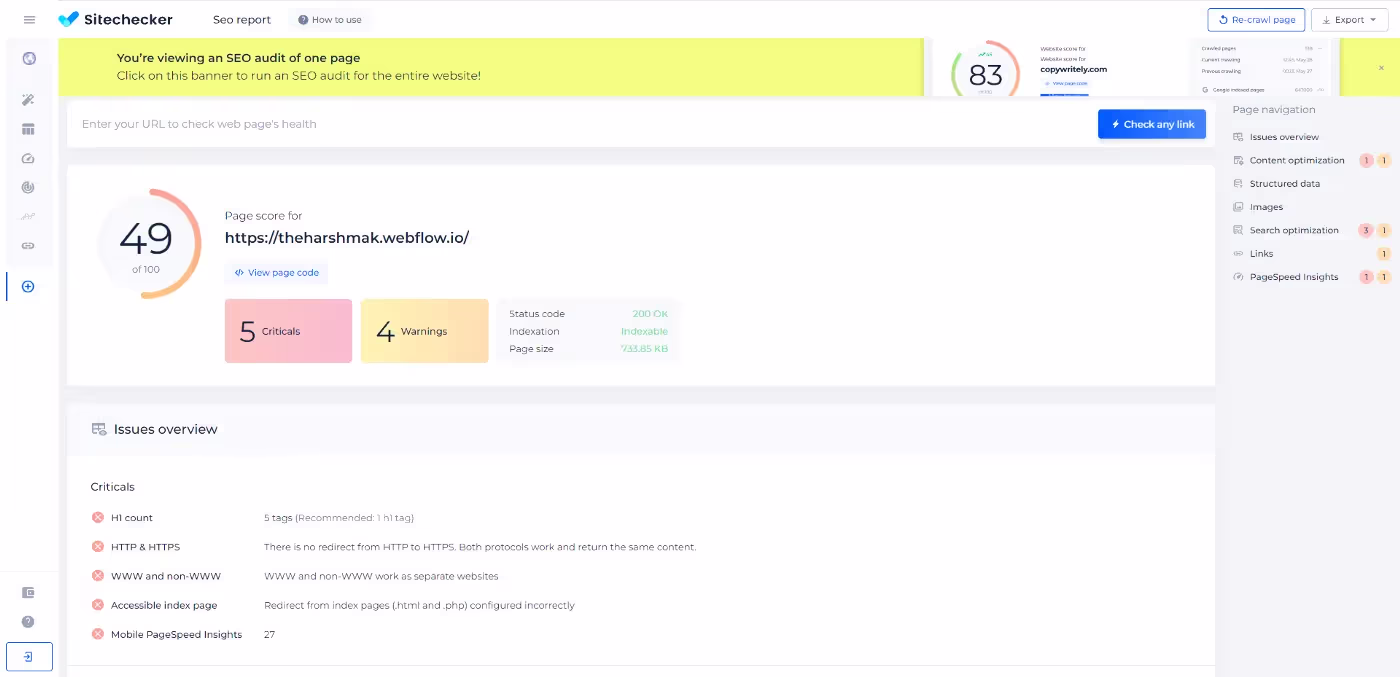Click the Check any link button
The height and width of the screenshot is (677, 1400).
[1152, 124]
